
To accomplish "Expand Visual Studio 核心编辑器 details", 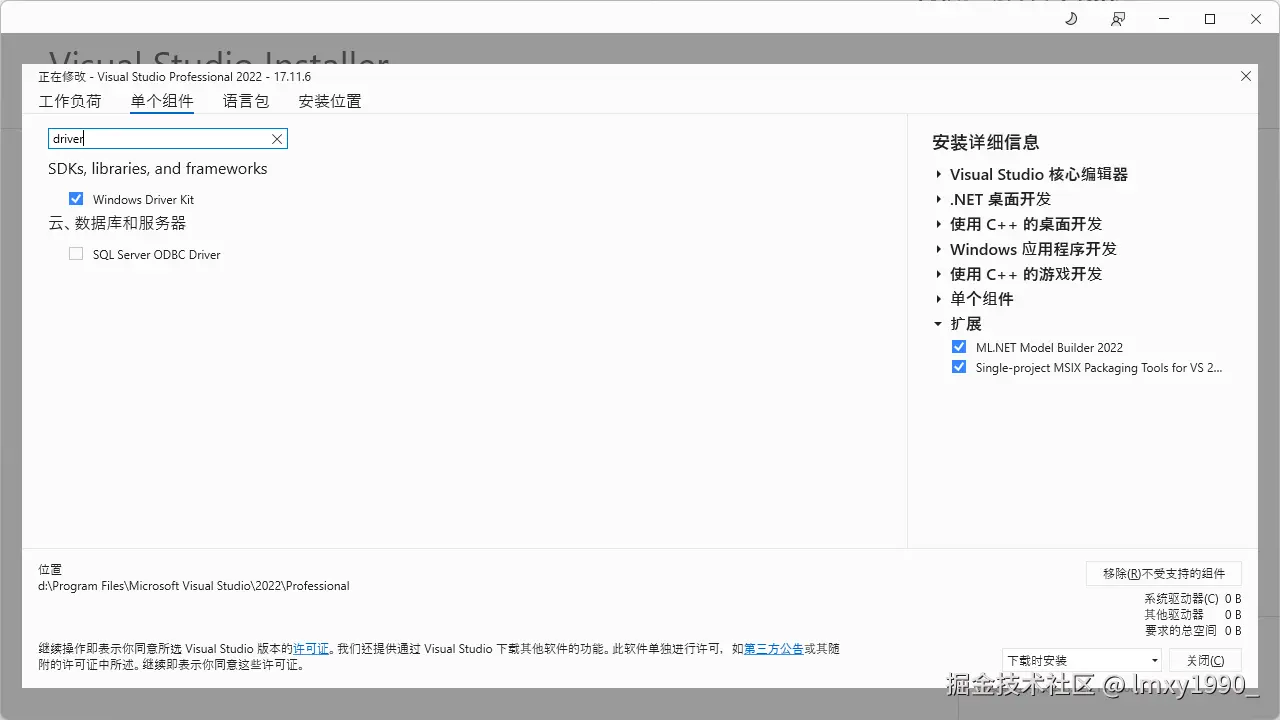I will 939,174.
